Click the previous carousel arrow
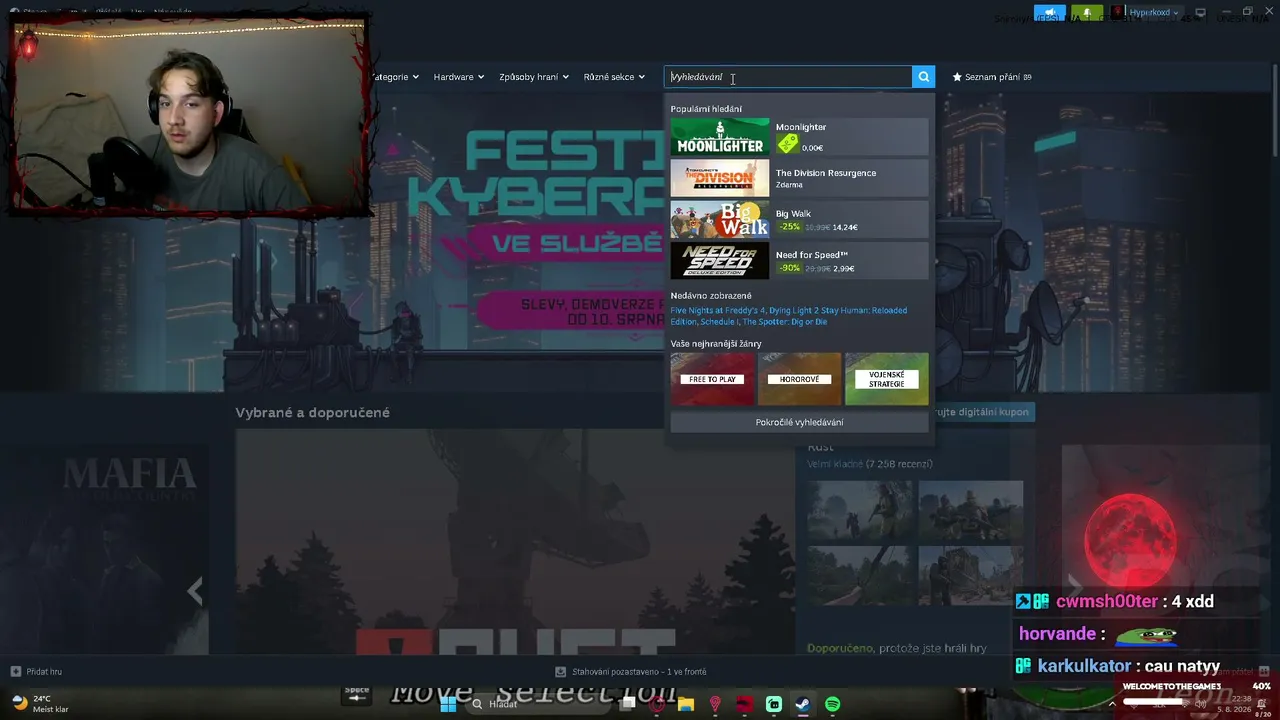Viewport: 1280px width, 720px height. click(x=195, y=591)
